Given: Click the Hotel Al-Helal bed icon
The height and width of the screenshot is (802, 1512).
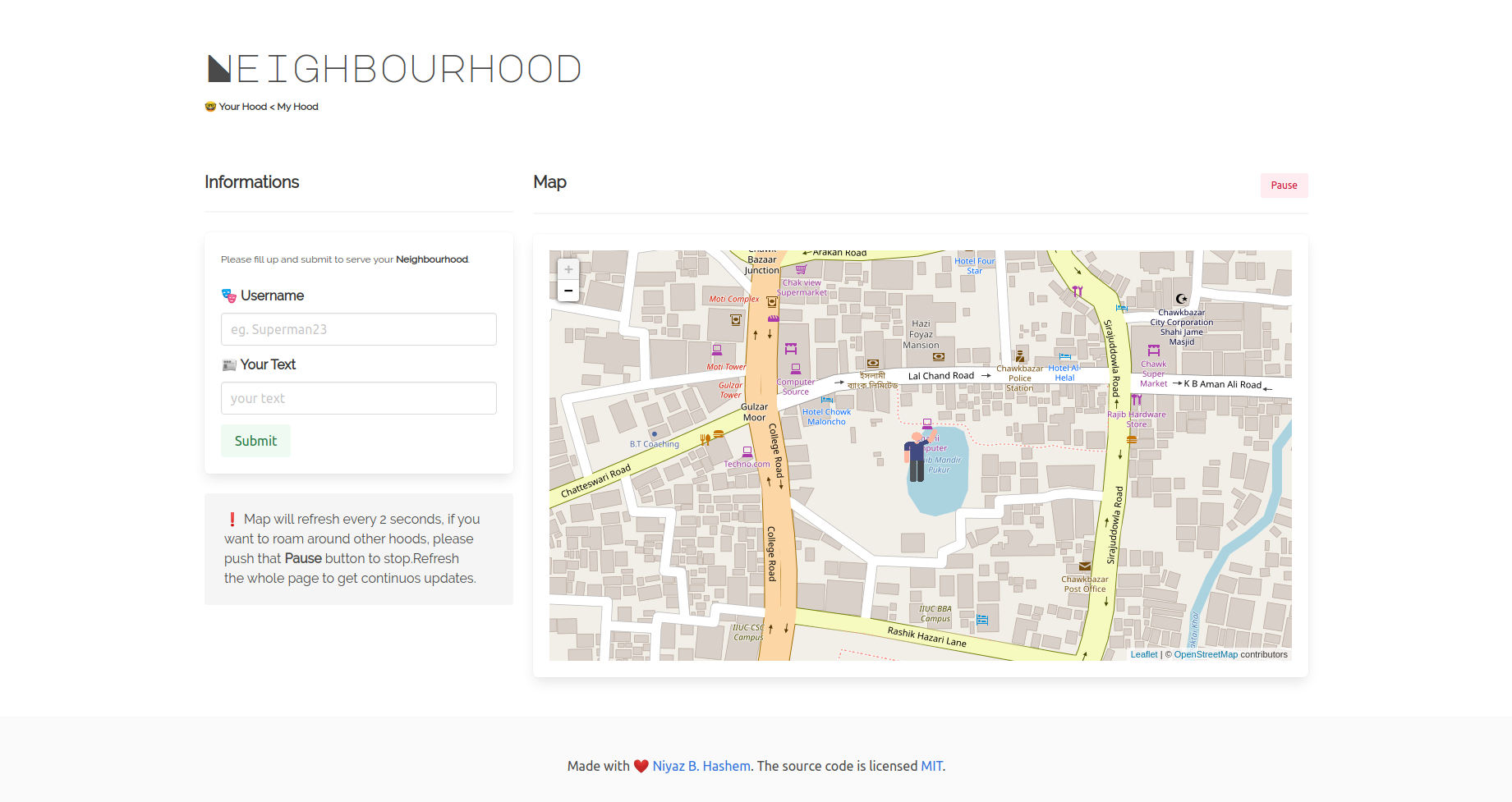Looking at the screenshot, I should point(1064,357).
